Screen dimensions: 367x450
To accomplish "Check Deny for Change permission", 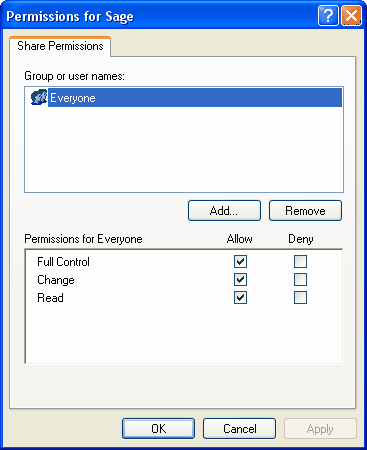I will tap(300, 280).
